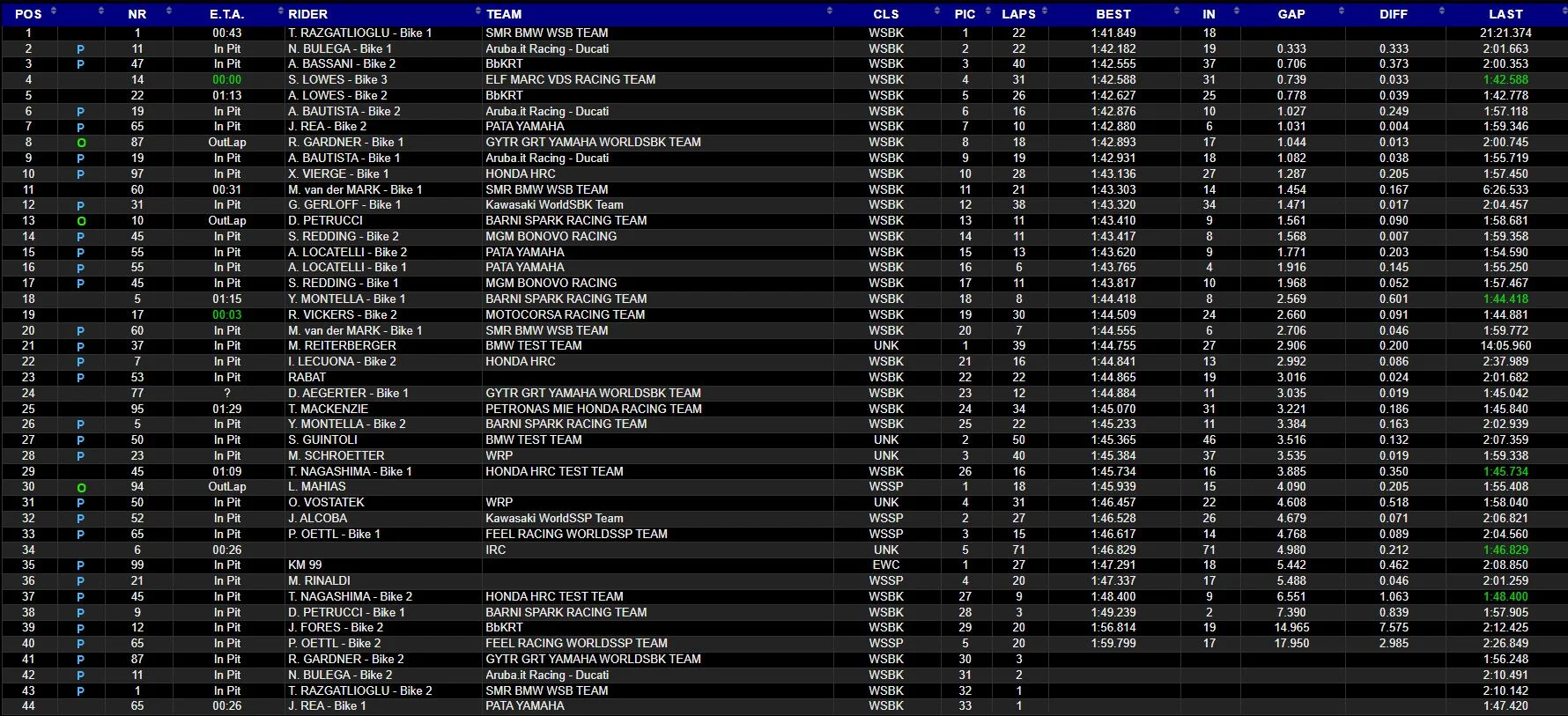Click the P status icon for J. Rea Bike 2
Image resolution: width=1568 pixels, height=716 pixels.
[x=81, y=127]
